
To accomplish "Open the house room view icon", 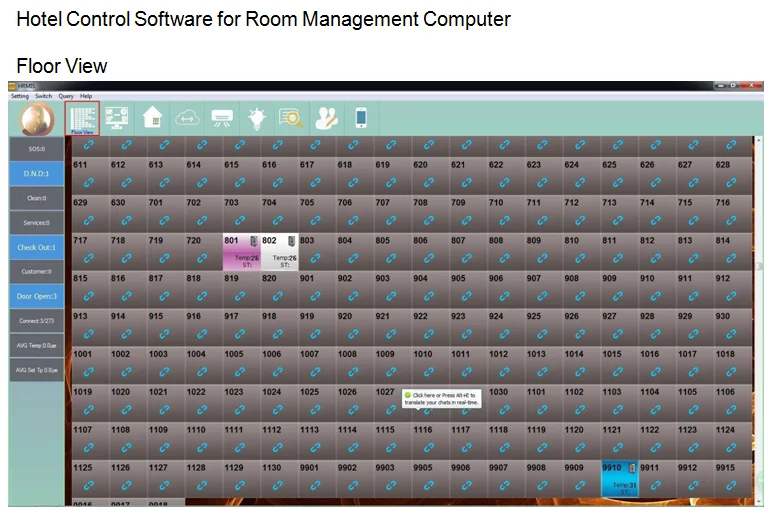I will pyautogui.click(x=152, y=118).
